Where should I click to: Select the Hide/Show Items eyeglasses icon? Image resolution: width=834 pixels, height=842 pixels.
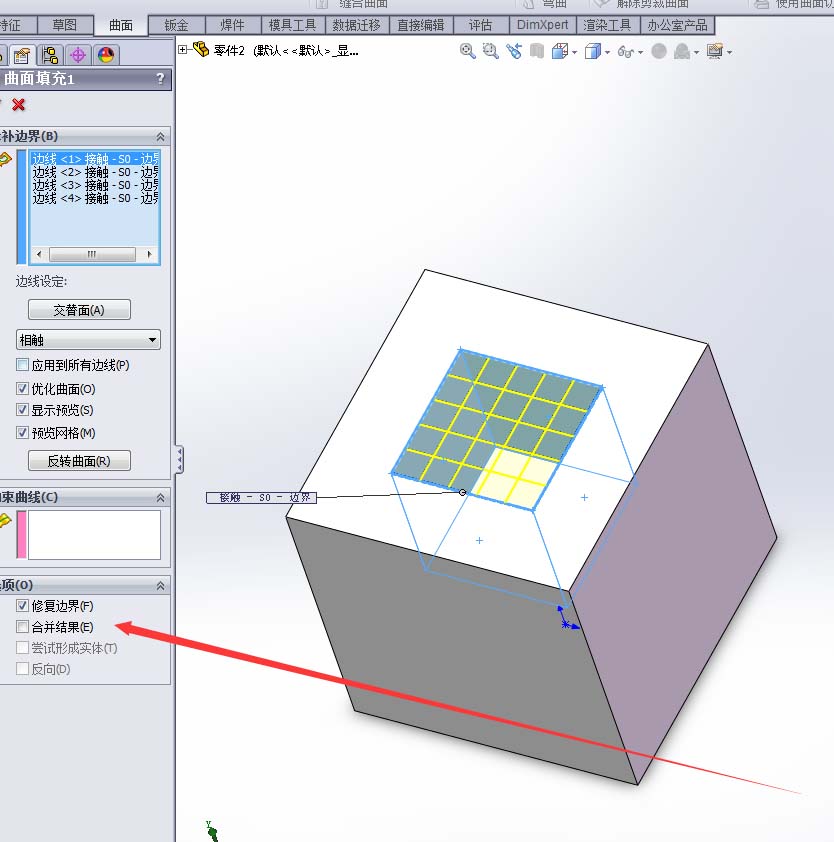point(627,51)
